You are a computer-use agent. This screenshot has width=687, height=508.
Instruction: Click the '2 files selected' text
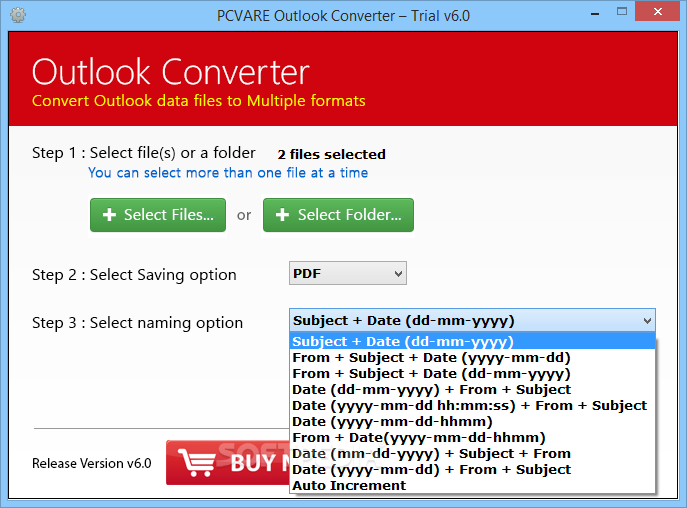[x=332, y=154]
